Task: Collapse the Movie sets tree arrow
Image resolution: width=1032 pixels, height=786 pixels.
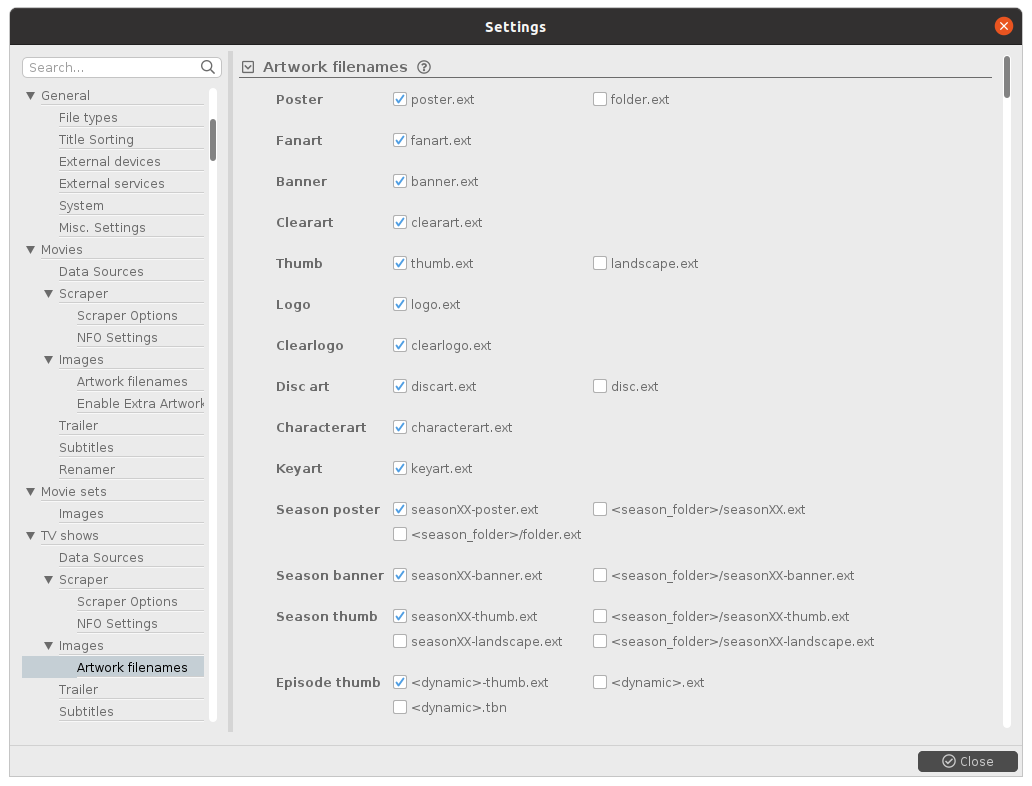Action: [x=31, y=492]
